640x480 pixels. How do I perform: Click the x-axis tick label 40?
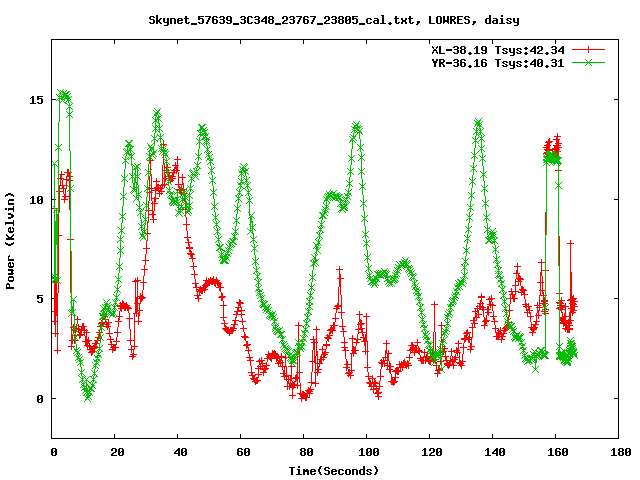coord(180,452)
